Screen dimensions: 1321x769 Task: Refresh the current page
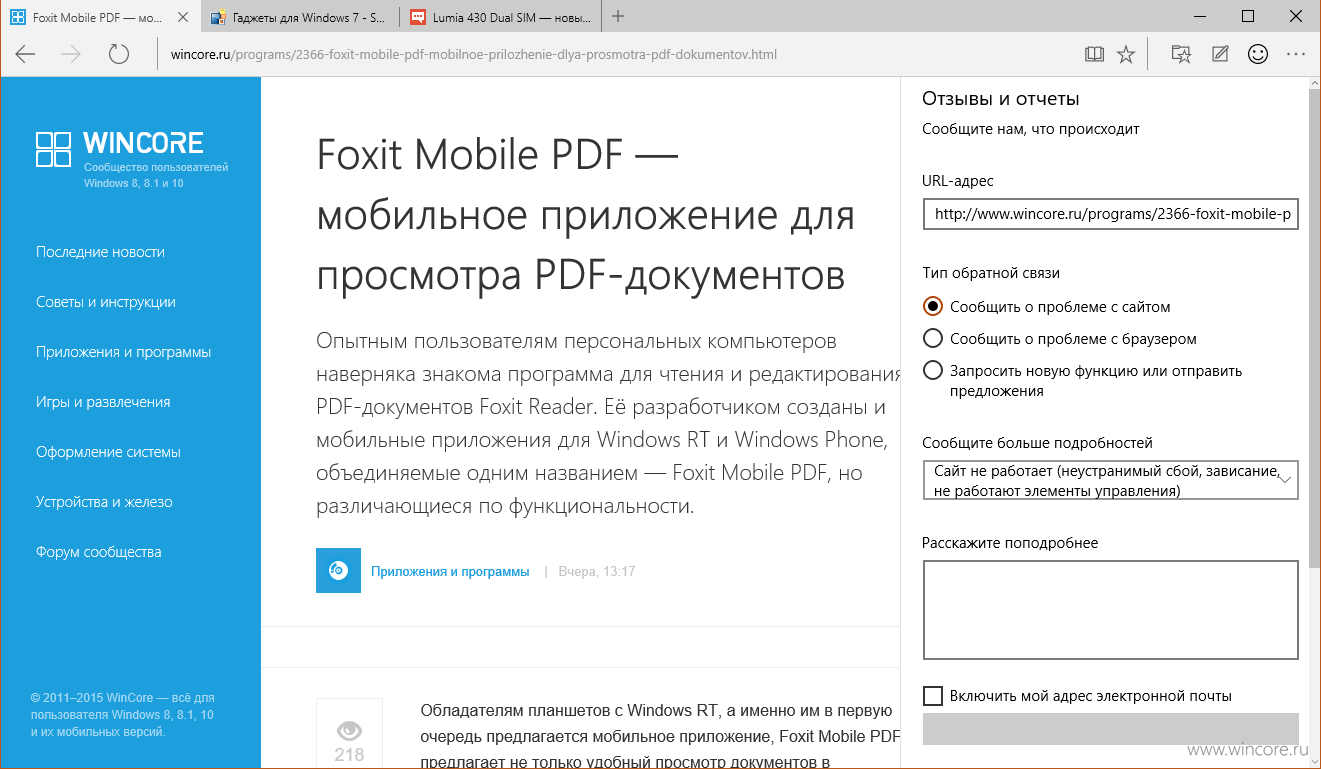point(119,55)
